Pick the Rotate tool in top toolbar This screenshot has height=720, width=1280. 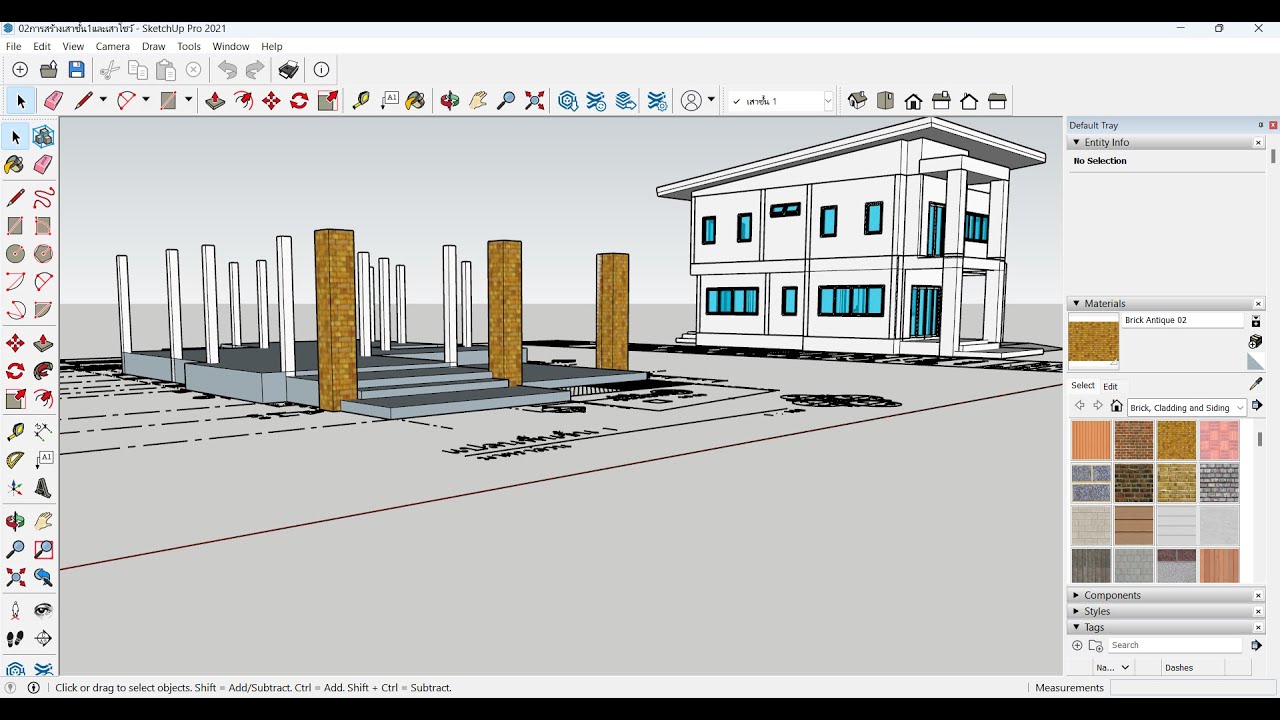tap(299, 101)
